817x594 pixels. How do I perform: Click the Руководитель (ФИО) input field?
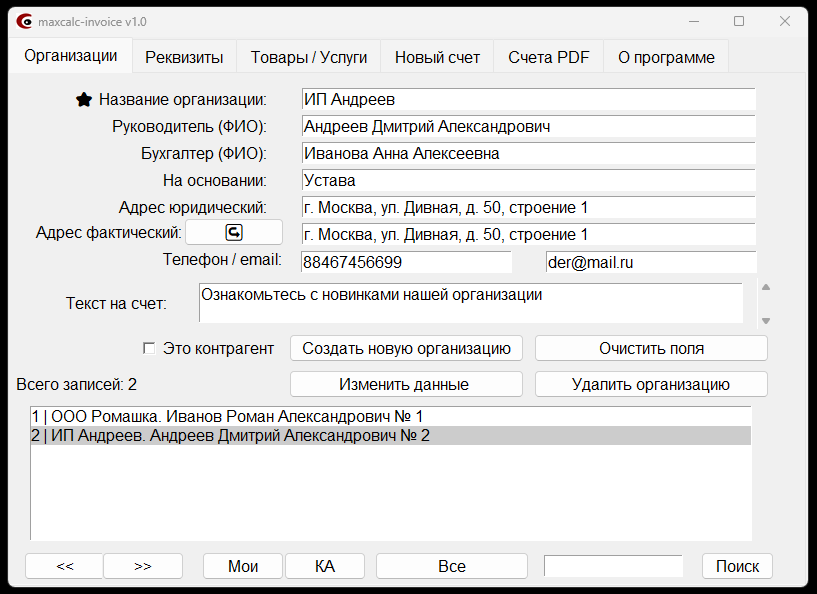tap(528, 127)
